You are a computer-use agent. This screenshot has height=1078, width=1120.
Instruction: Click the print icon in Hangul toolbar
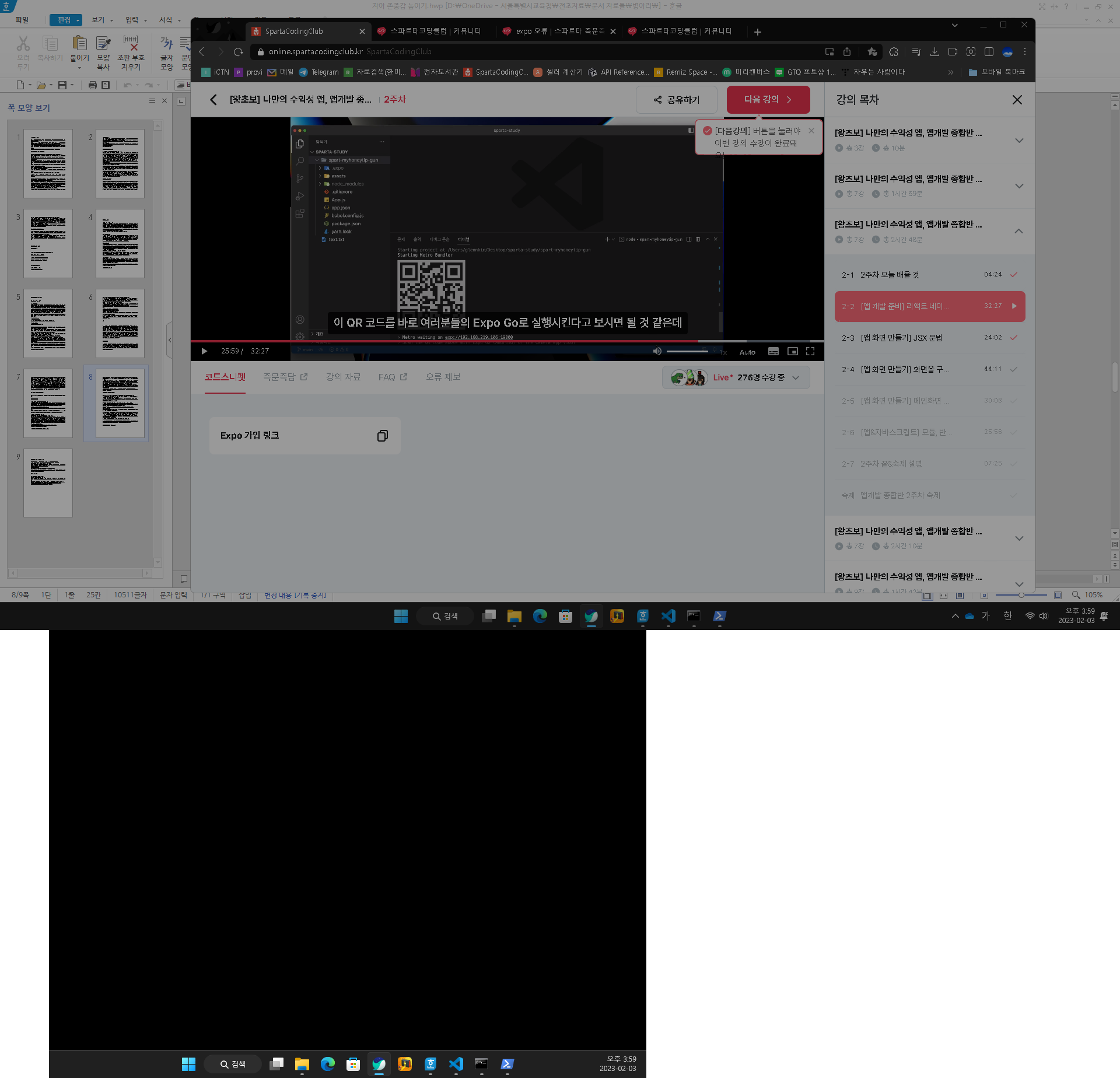tap(92, 85)
